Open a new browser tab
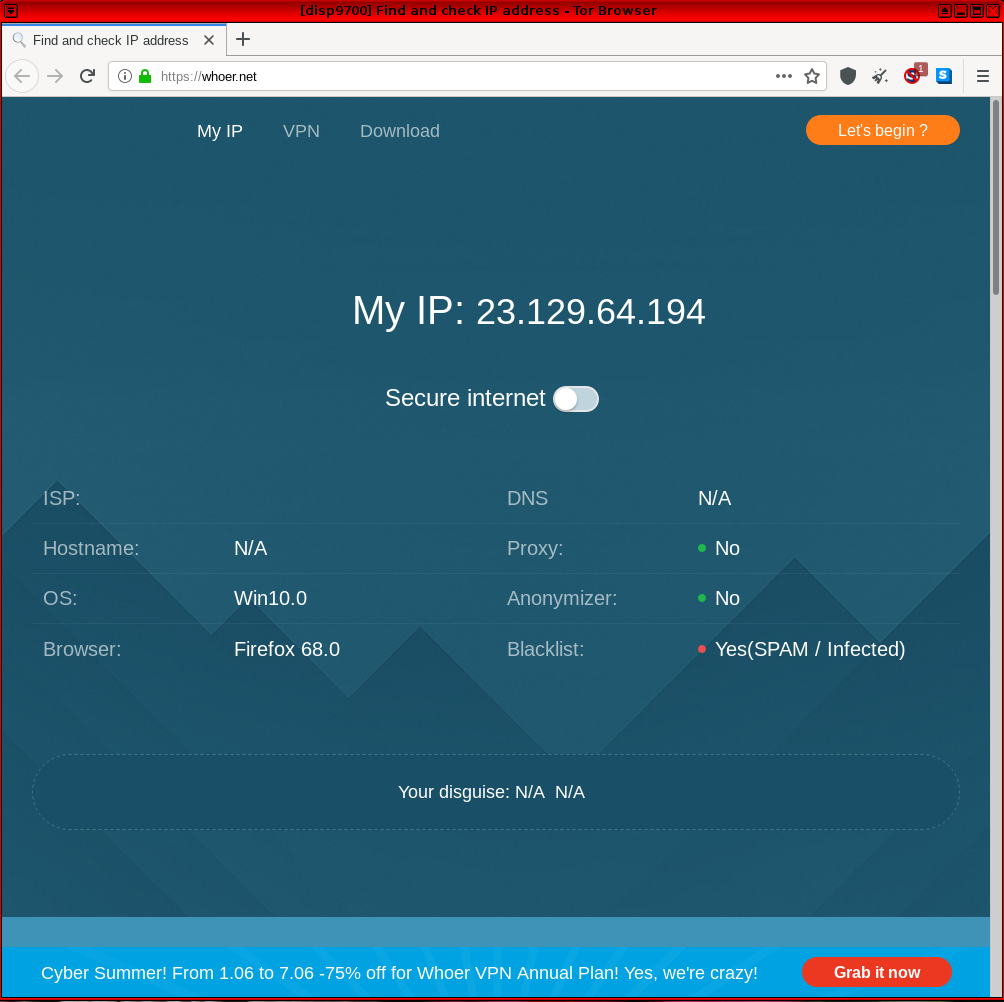Viewport: 1004px width, 1002px height. 243,39
